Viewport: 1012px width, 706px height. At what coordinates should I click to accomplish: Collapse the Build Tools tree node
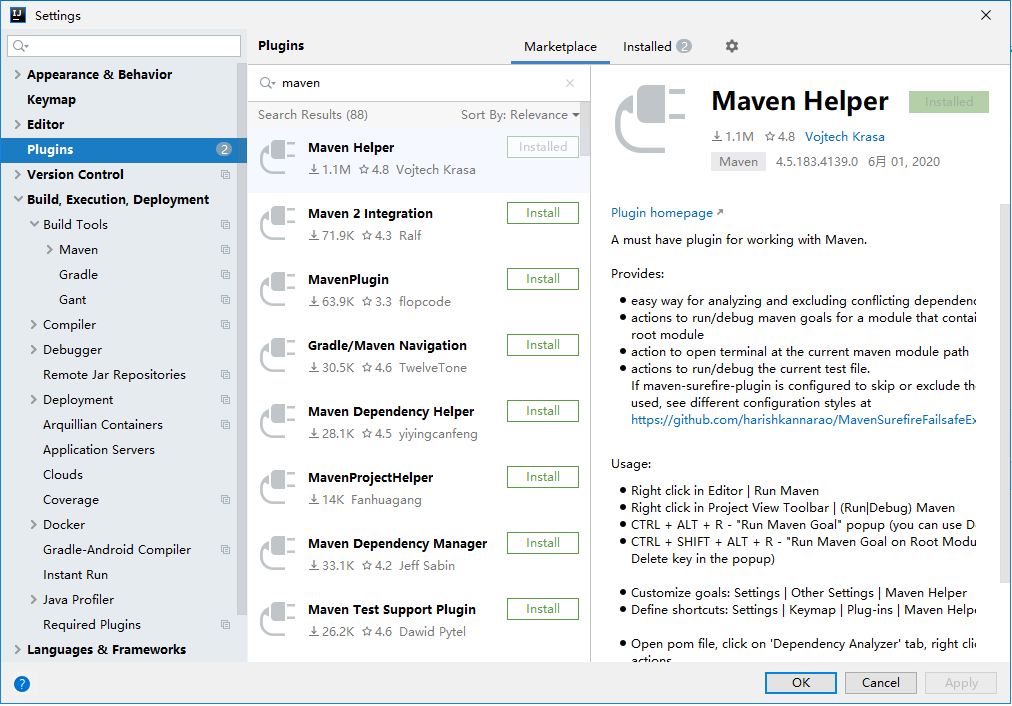click(34, 224)
